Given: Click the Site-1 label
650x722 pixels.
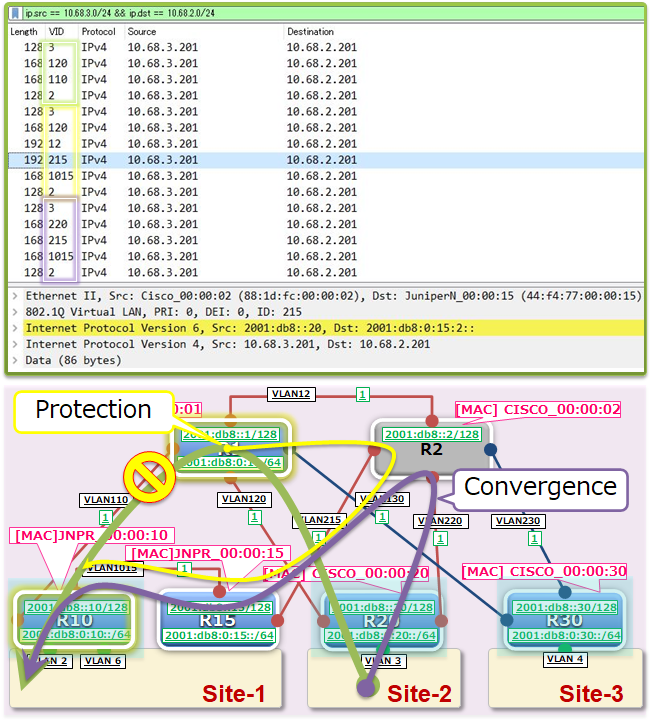Looking at the screenshot, I should [234, 694].
